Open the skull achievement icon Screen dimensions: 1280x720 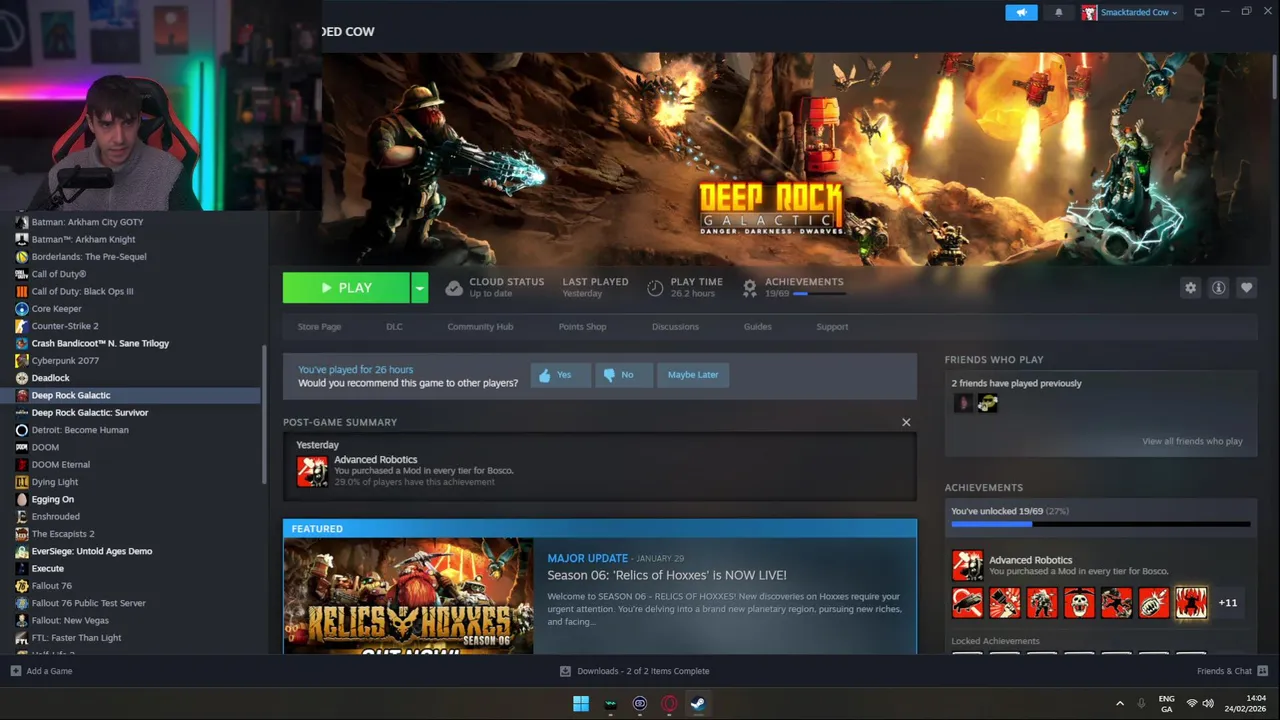coord(1079,602)
